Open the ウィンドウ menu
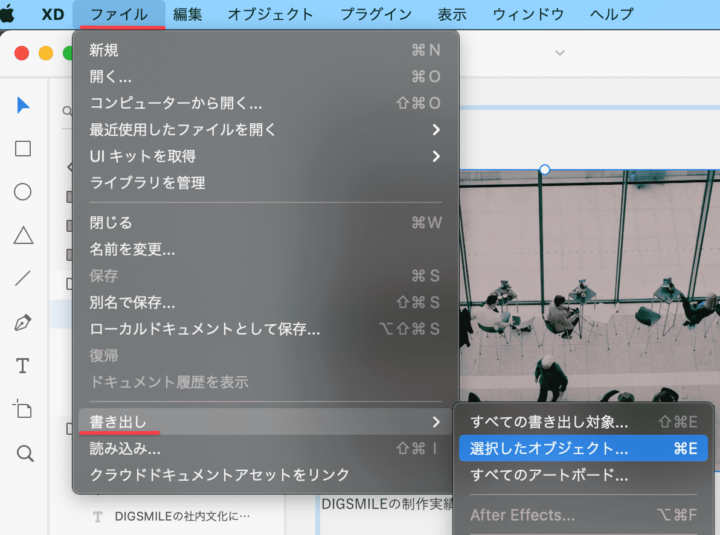This screenshot has height=535, width=720. pos(528,14)
